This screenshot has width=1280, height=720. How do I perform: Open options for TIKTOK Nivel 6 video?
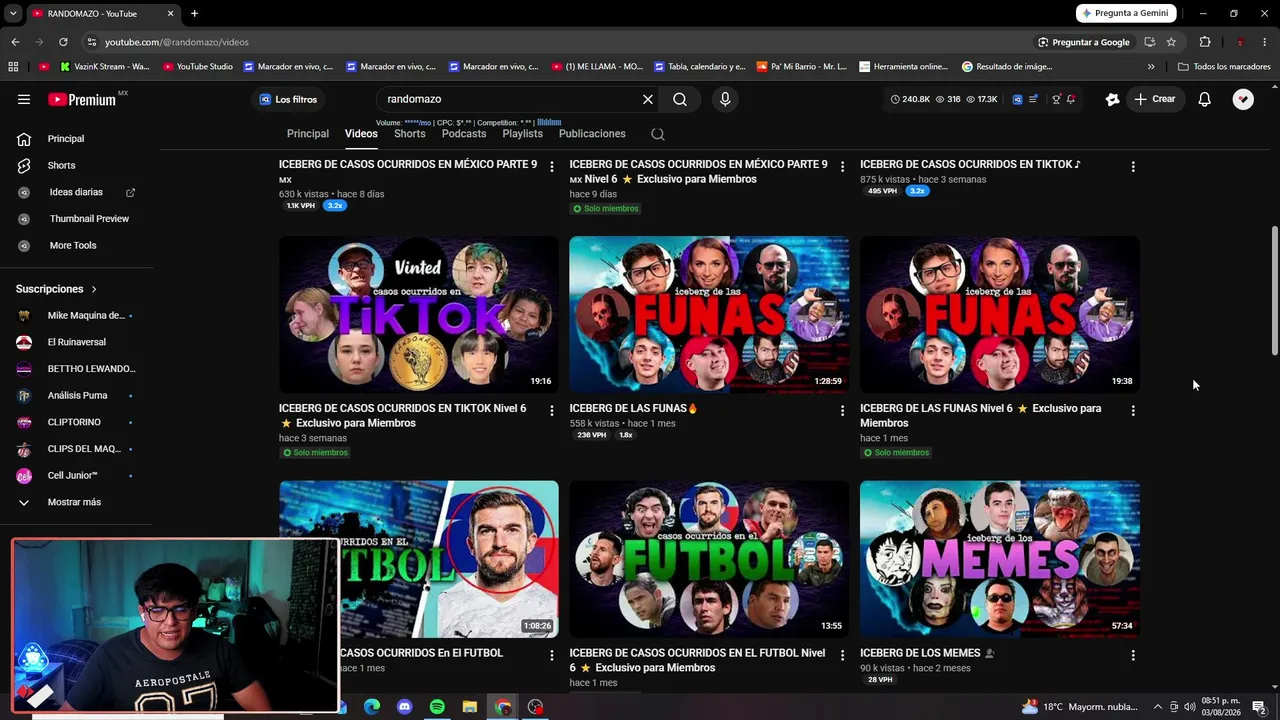(x=552, y=411)
